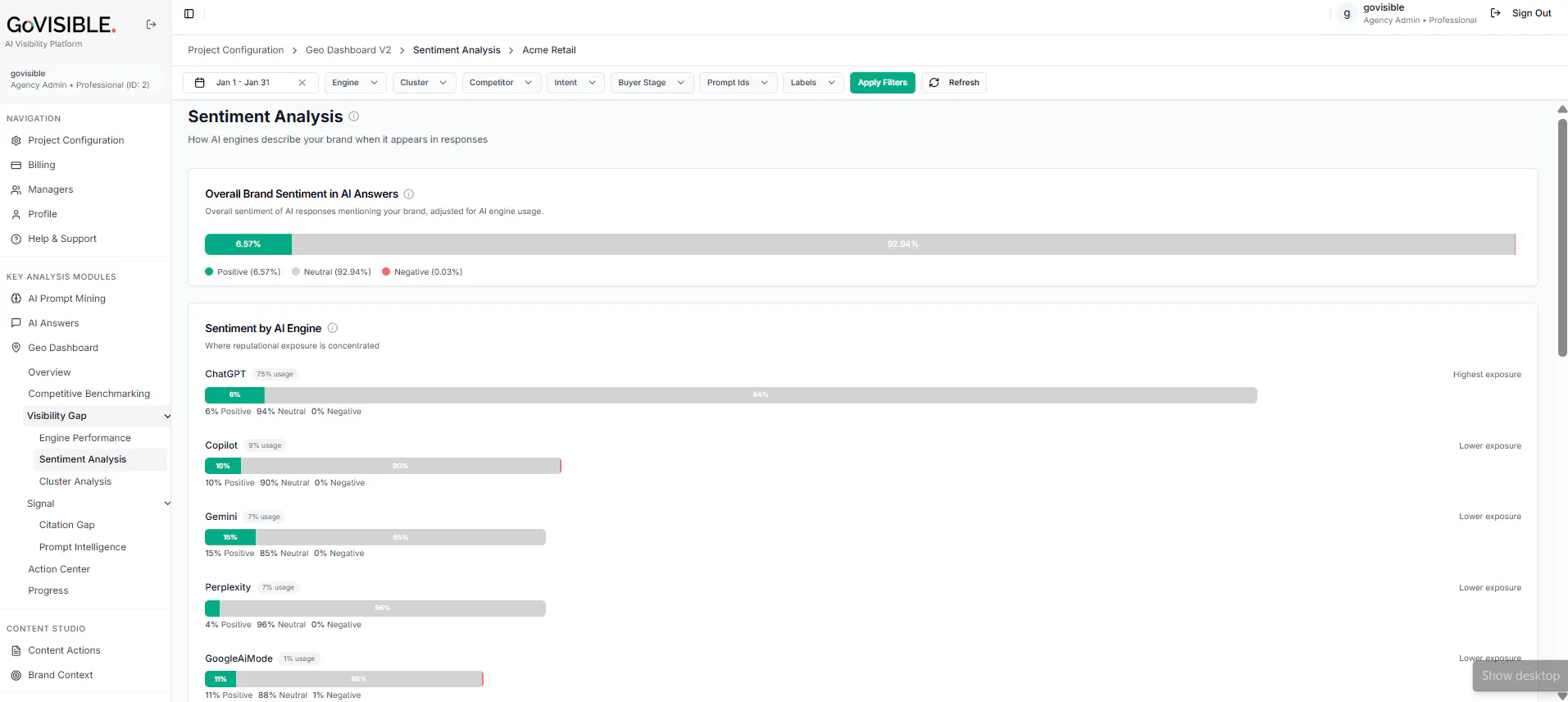This screenshot has width=1568, height=702.
Task: Click Acme Retail breadcrumb
Action: coord(549,50)
